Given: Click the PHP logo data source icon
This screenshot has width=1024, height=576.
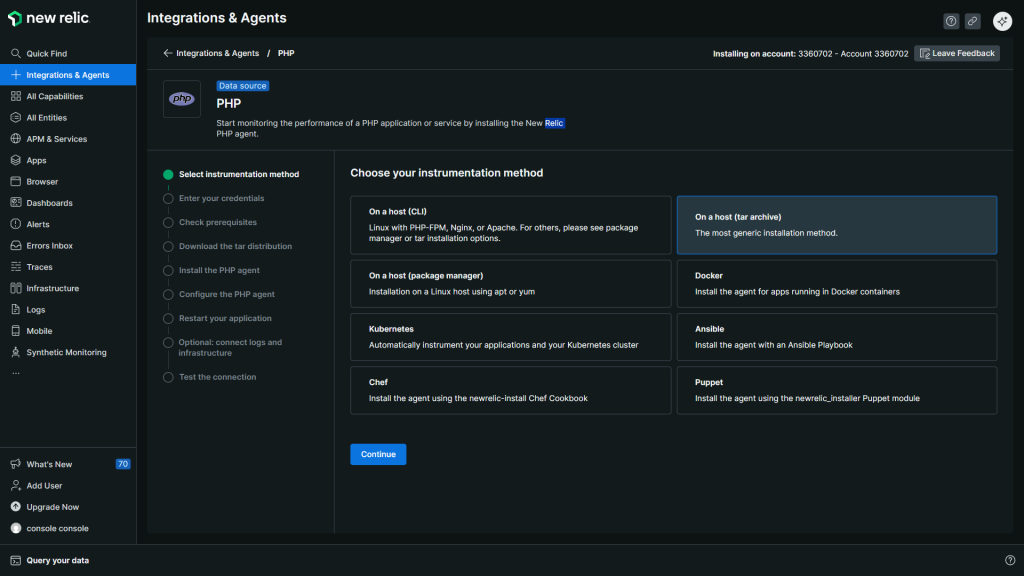Looking at the screenshot, I should point(182,99).
